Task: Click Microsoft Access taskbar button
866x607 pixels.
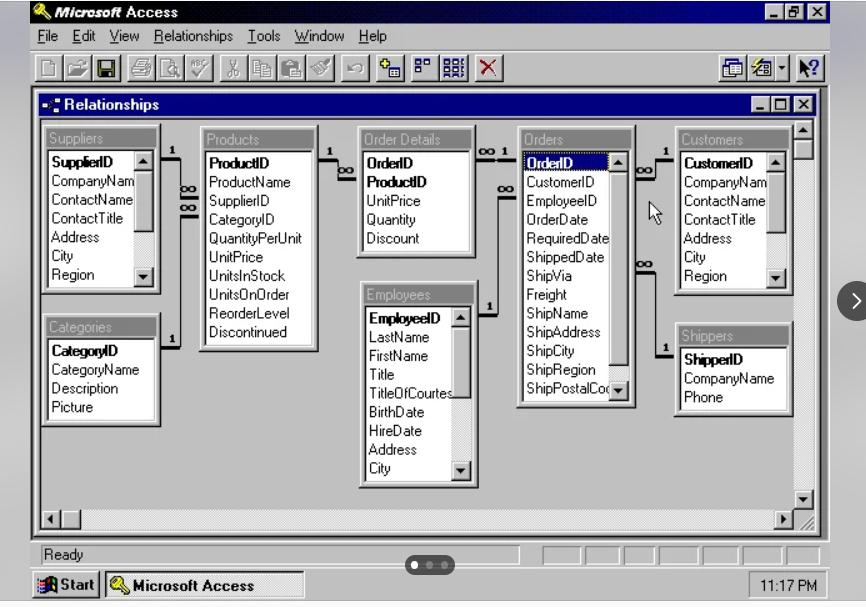Action: pyautogui.click(x=204, y=585)
